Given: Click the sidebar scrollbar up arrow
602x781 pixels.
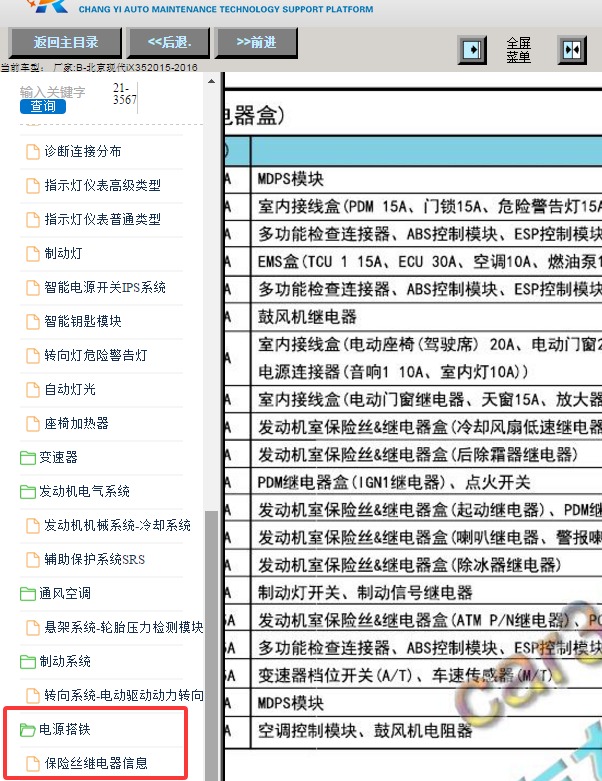Looking at the screenshot, I should 212,81.
